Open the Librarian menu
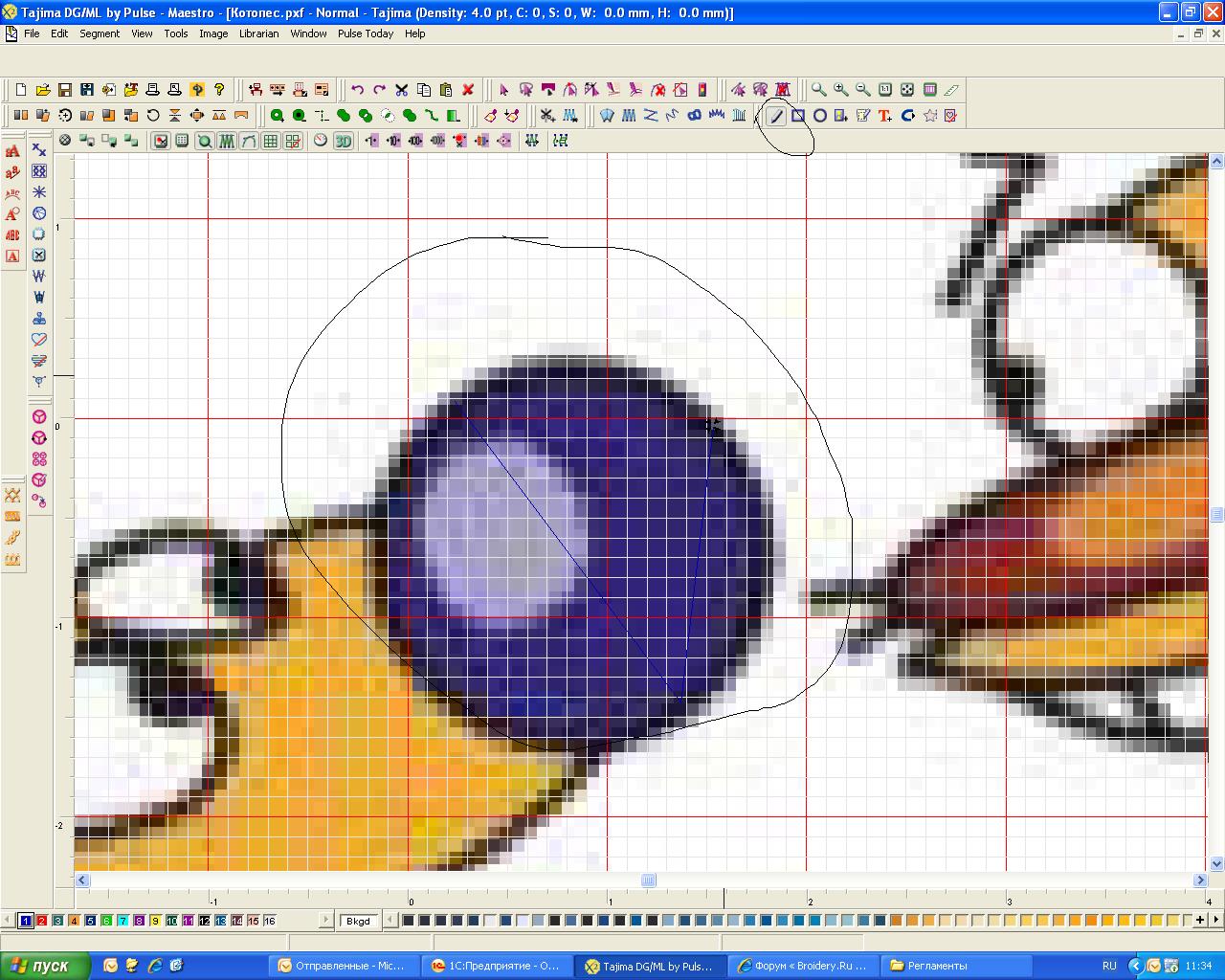Screen dimensions: 1225x980 pyautogui.click(x=258, y=33)
